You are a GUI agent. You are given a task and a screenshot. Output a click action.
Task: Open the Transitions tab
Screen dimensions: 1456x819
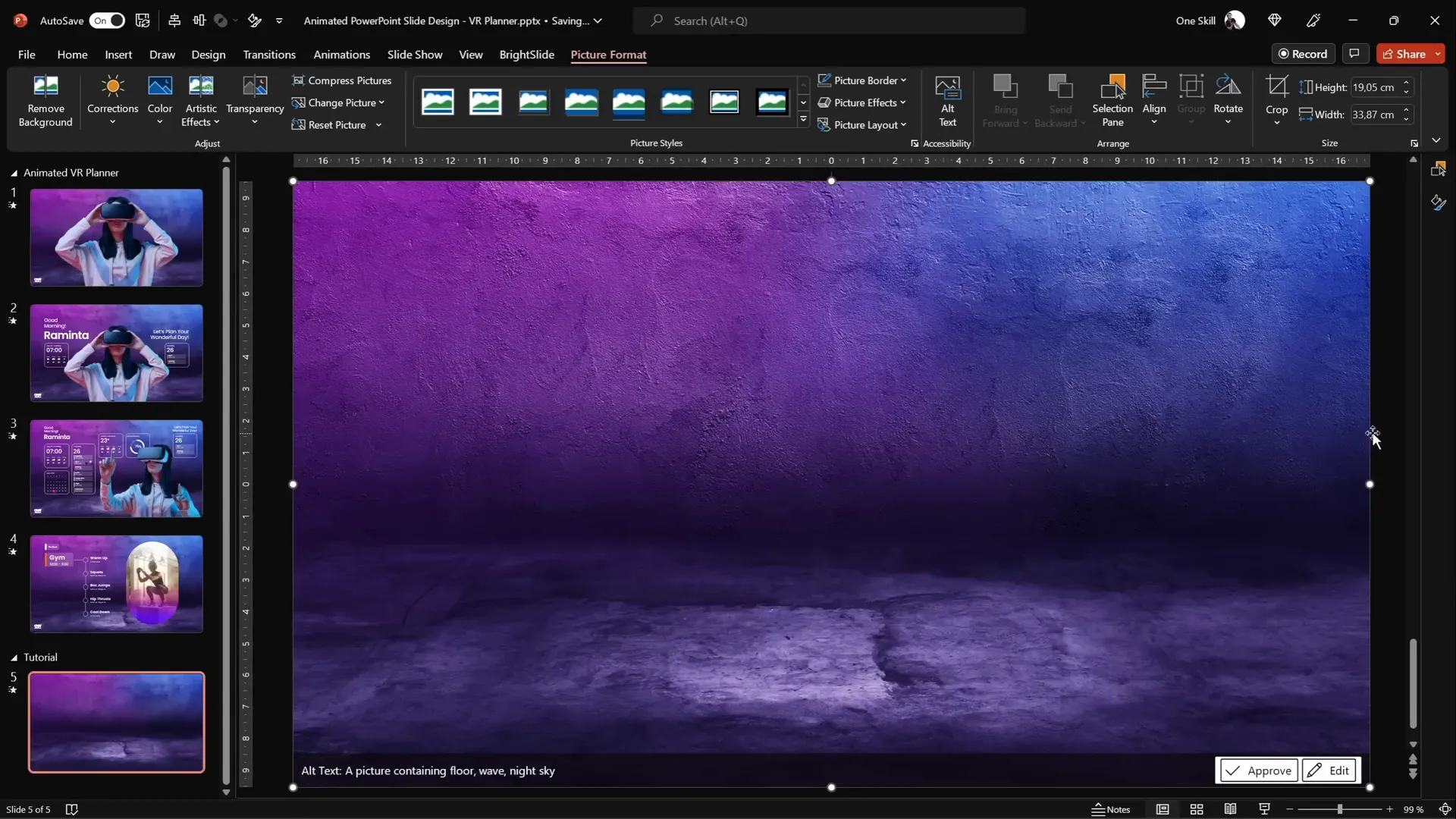pos(268,55)
